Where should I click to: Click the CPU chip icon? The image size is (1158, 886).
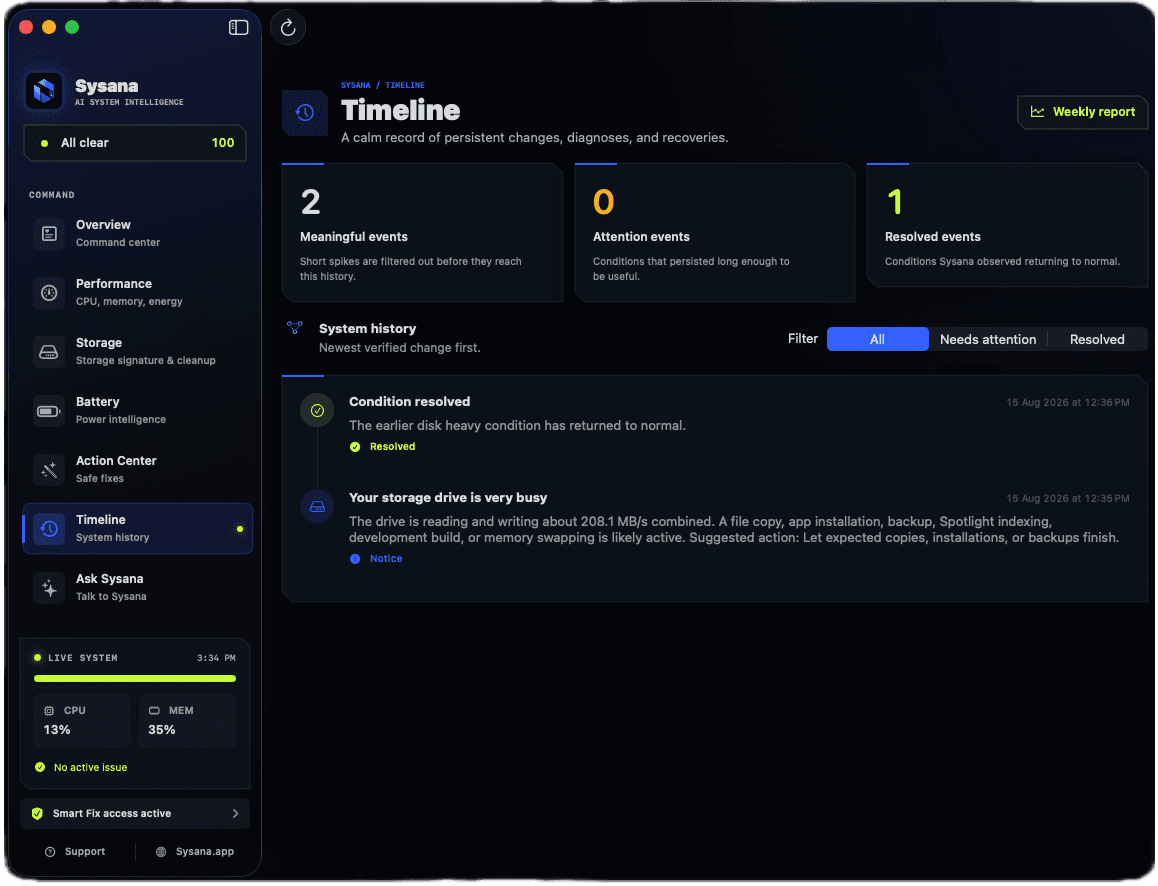pos(49,710)
